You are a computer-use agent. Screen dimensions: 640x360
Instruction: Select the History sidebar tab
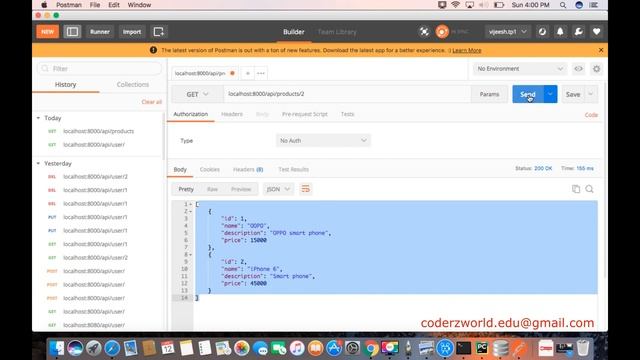pyautogui.click(x=65, y=84)
